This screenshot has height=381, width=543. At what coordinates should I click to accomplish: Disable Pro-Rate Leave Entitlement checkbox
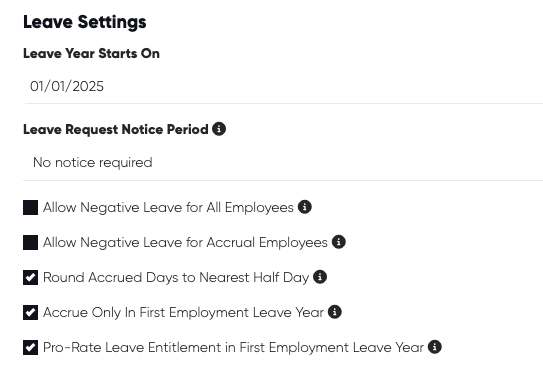(30, 347)
